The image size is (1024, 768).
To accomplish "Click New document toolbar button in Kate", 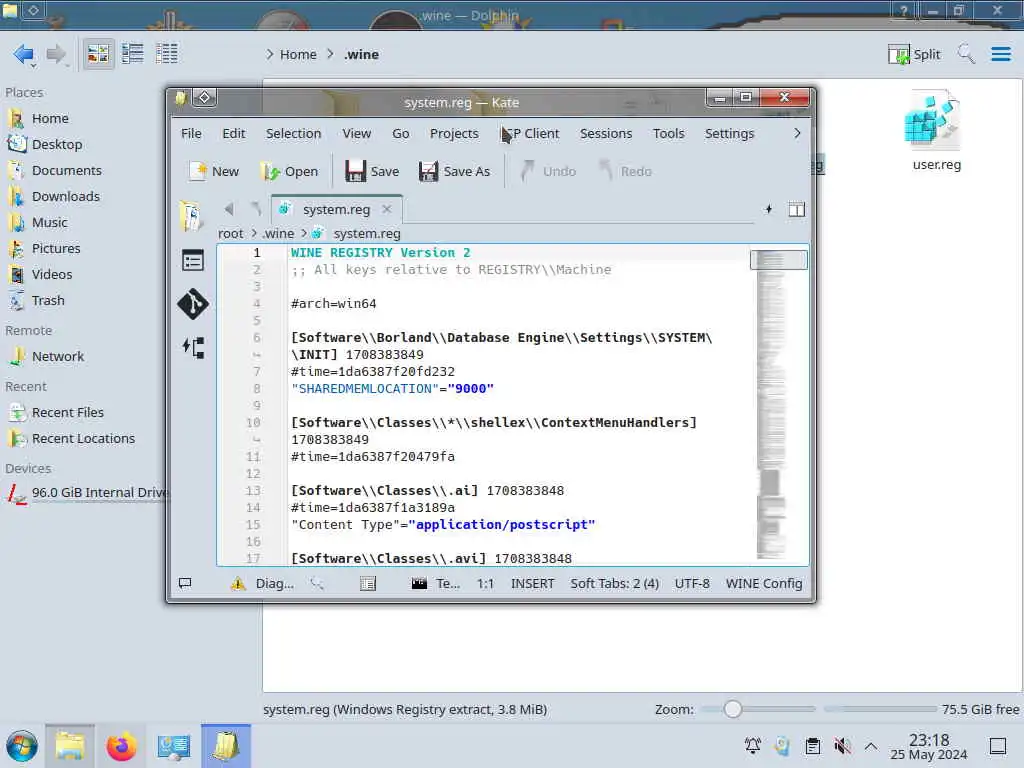I will click(214, 171).
